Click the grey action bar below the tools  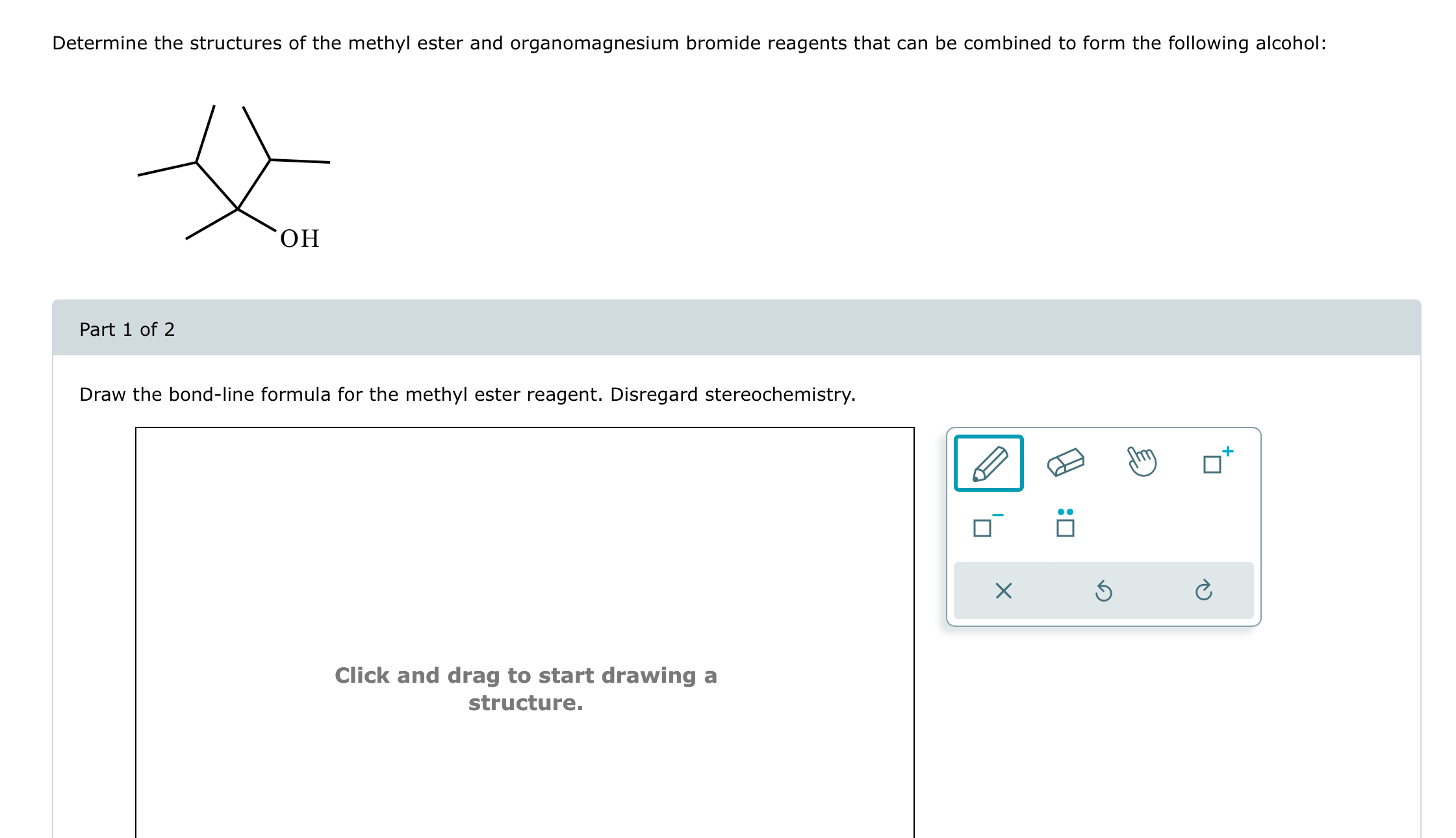pyautogui.click(x=1105, y=590)
